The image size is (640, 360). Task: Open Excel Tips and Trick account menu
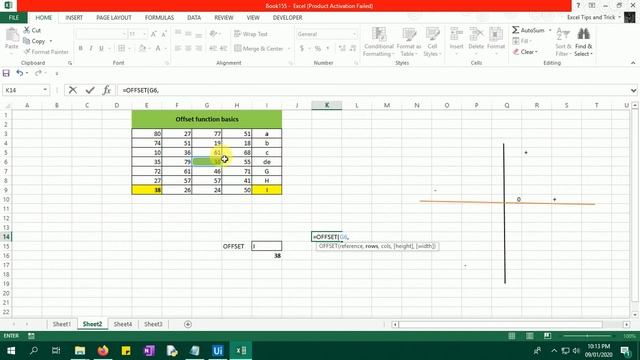tap(594, 17)
